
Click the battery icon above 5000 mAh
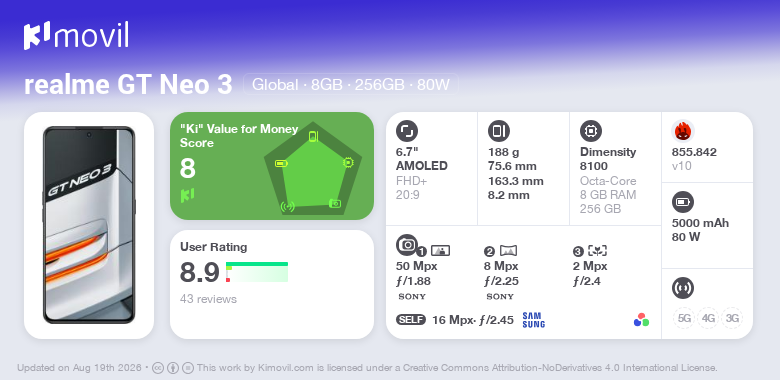click(x=683, y=202)
